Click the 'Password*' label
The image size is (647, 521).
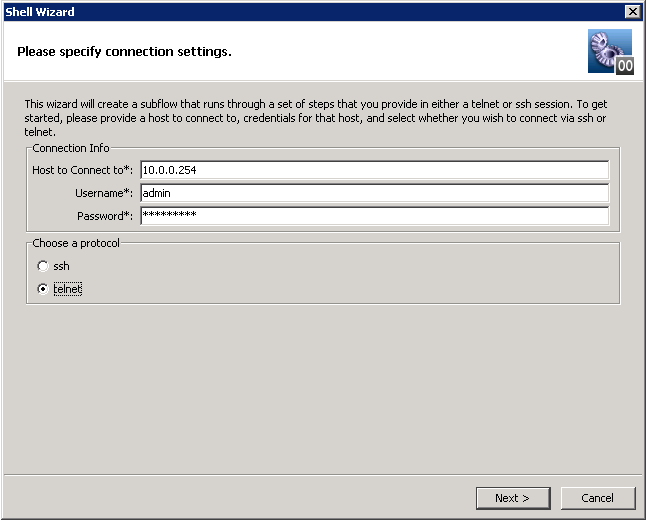point(105,216)
